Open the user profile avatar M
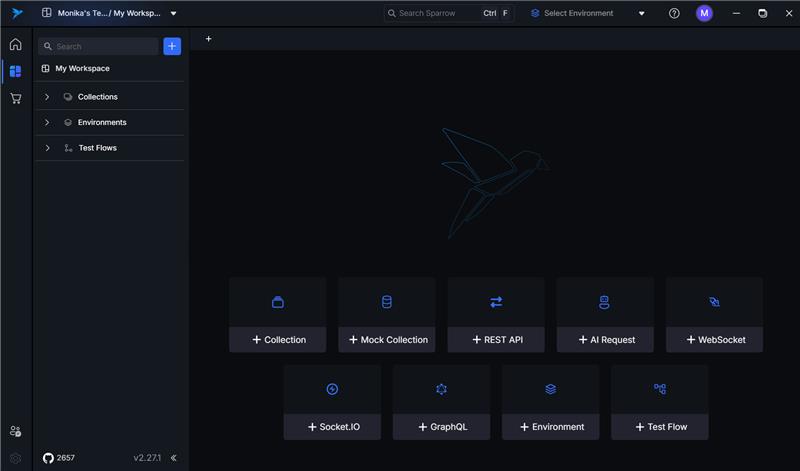The image size is (800, 471). coord(704,13)
